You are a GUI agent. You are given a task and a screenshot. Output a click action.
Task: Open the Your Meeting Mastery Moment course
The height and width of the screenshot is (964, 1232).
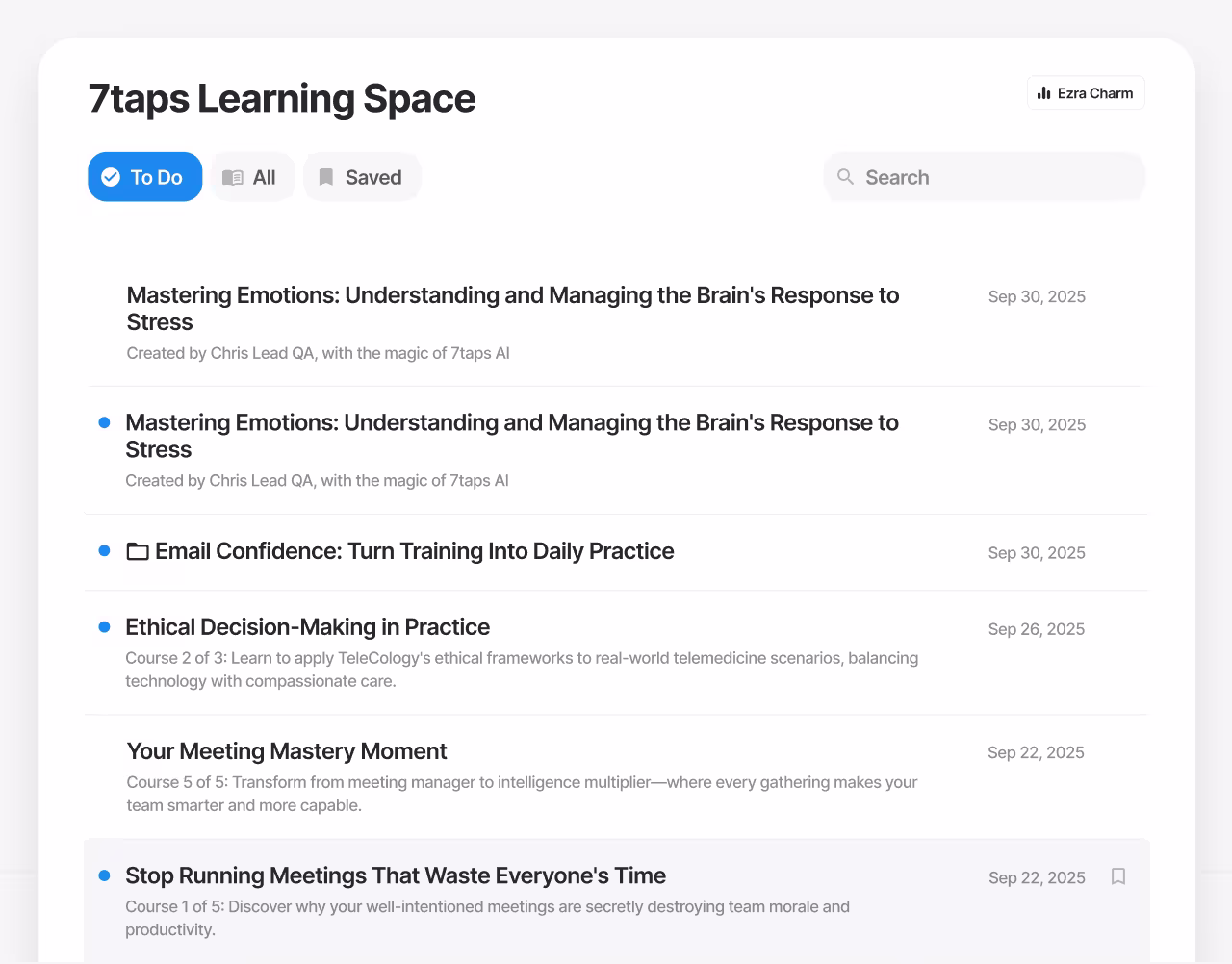tap(286, 751)
